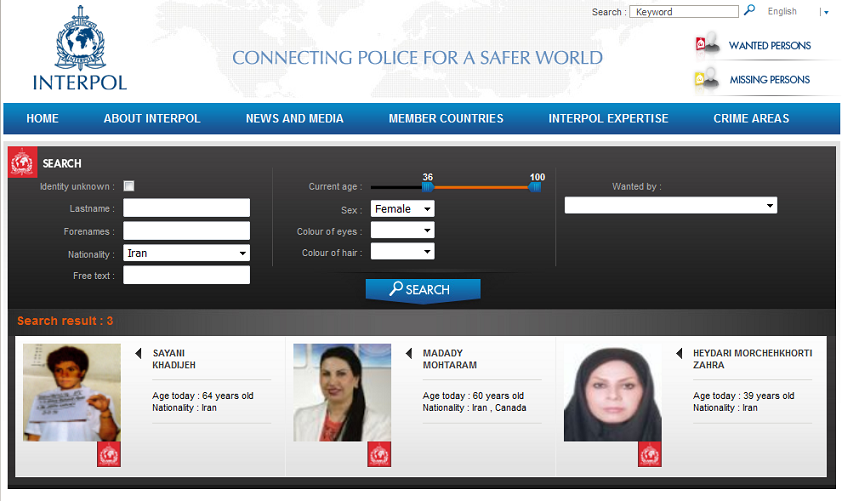Toggle the Identity unknown checkbox
842x501 pixels.
(x=129, y=186)
